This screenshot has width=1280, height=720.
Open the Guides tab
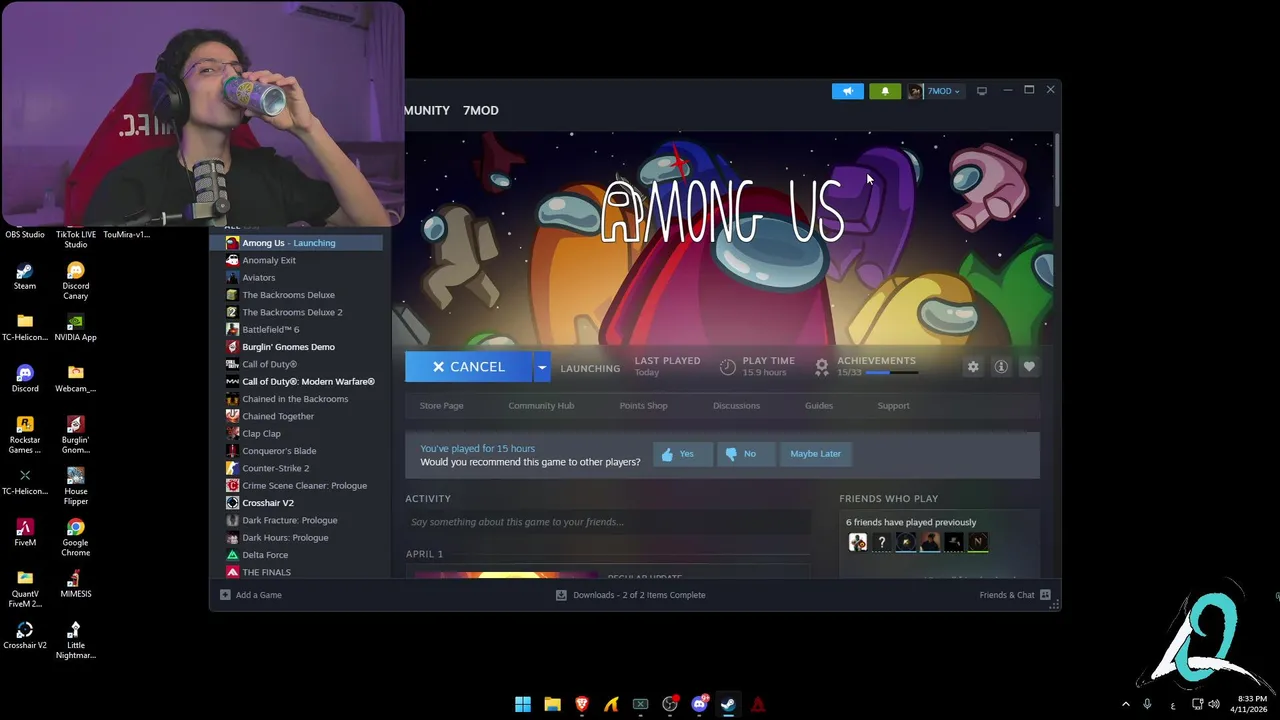(x=819, y=405)
